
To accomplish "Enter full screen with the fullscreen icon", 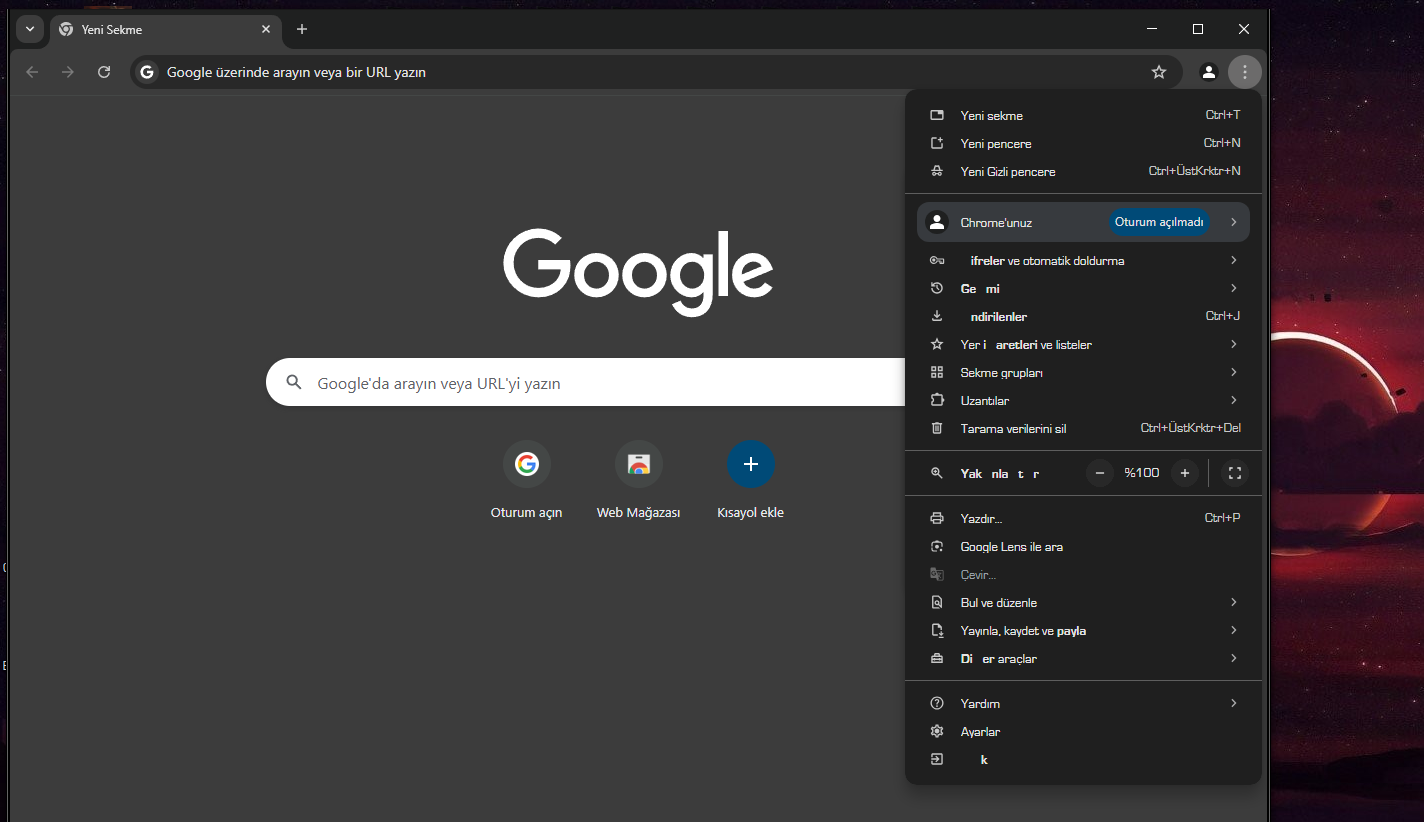I will click(1235, 473).
